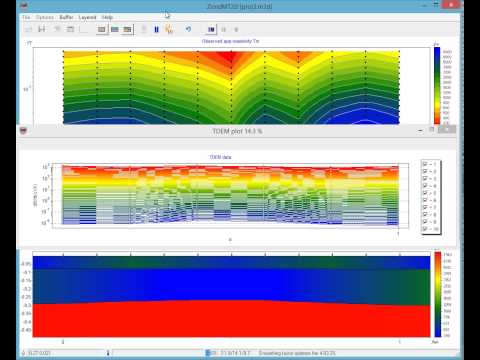Click the TDEM plot window app icon
480x360 pixels.
[x=23, y=131]
